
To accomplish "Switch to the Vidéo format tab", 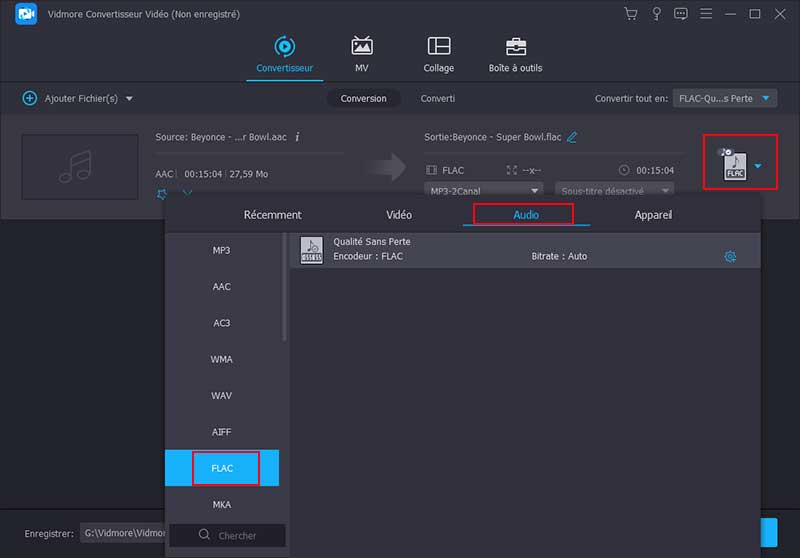I will point(399,215).
